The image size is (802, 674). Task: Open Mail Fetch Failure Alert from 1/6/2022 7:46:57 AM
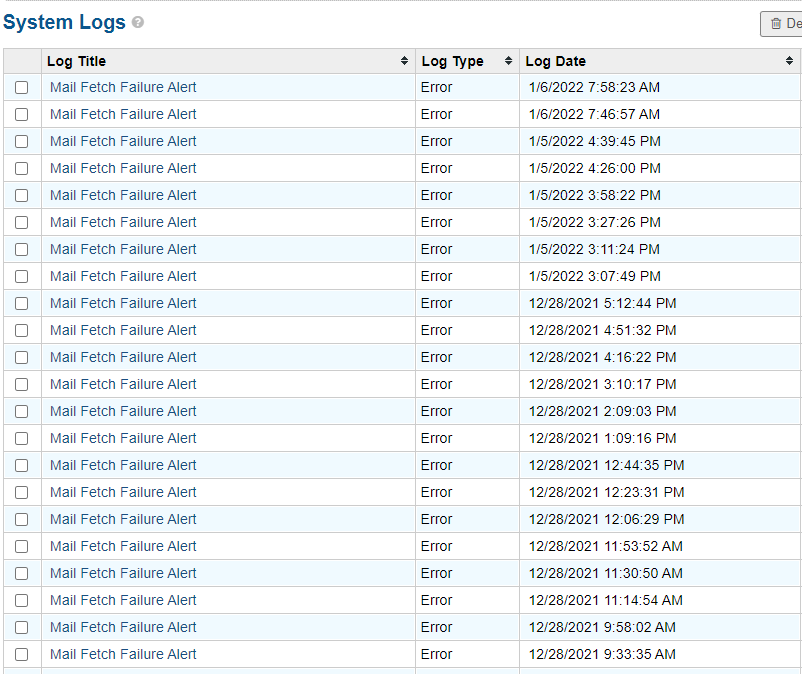(123, 114)
